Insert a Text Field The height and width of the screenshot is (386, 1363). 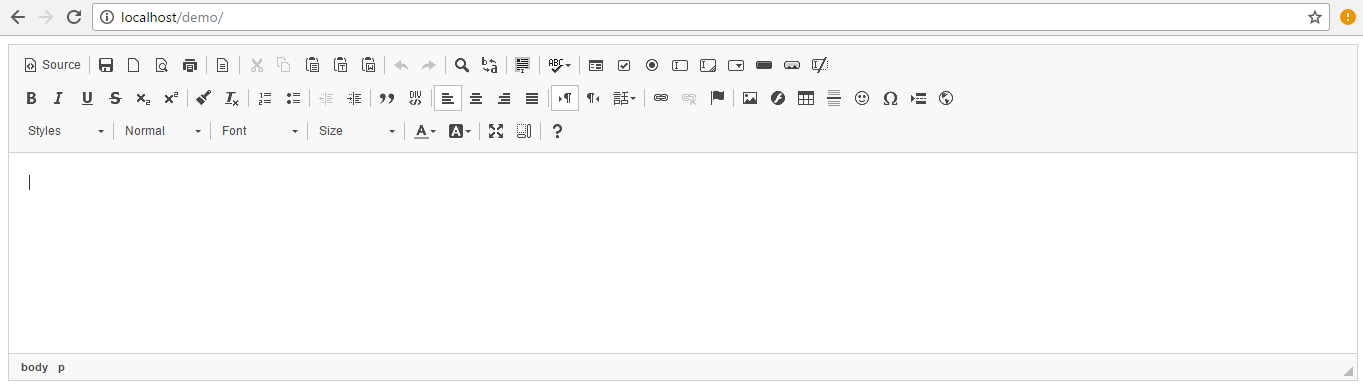point(680,65)
